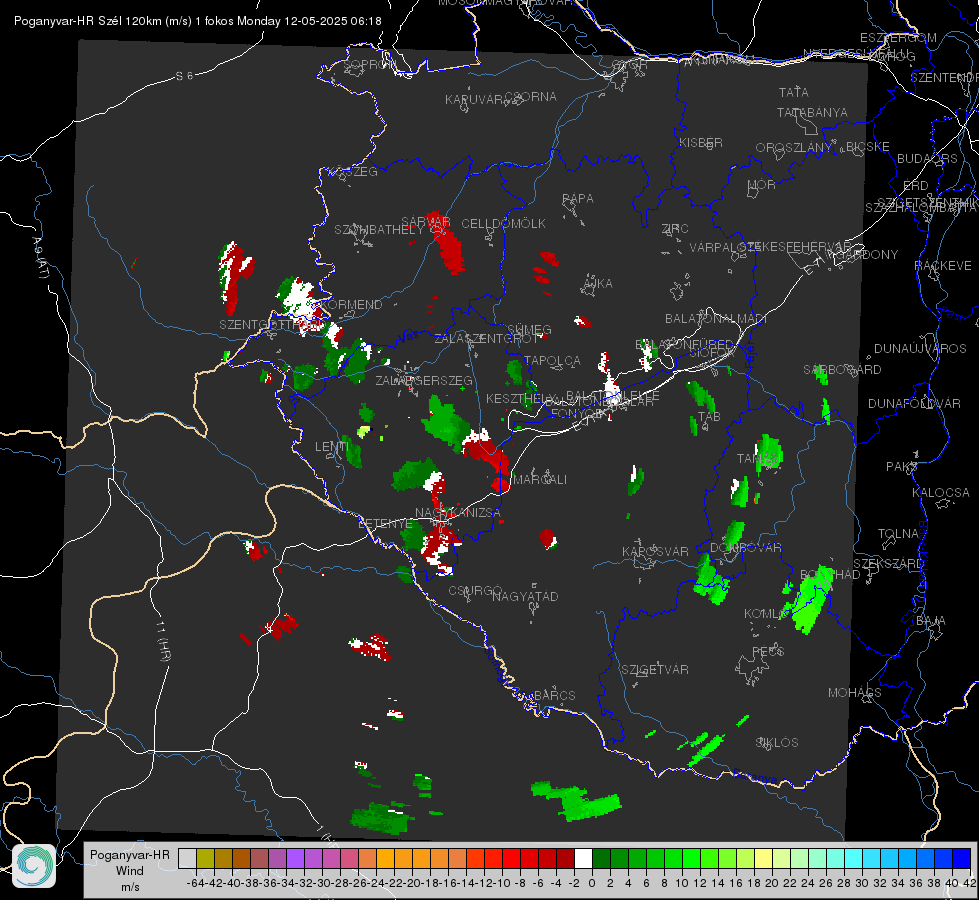Click the TOLNA label

point(898,534)
